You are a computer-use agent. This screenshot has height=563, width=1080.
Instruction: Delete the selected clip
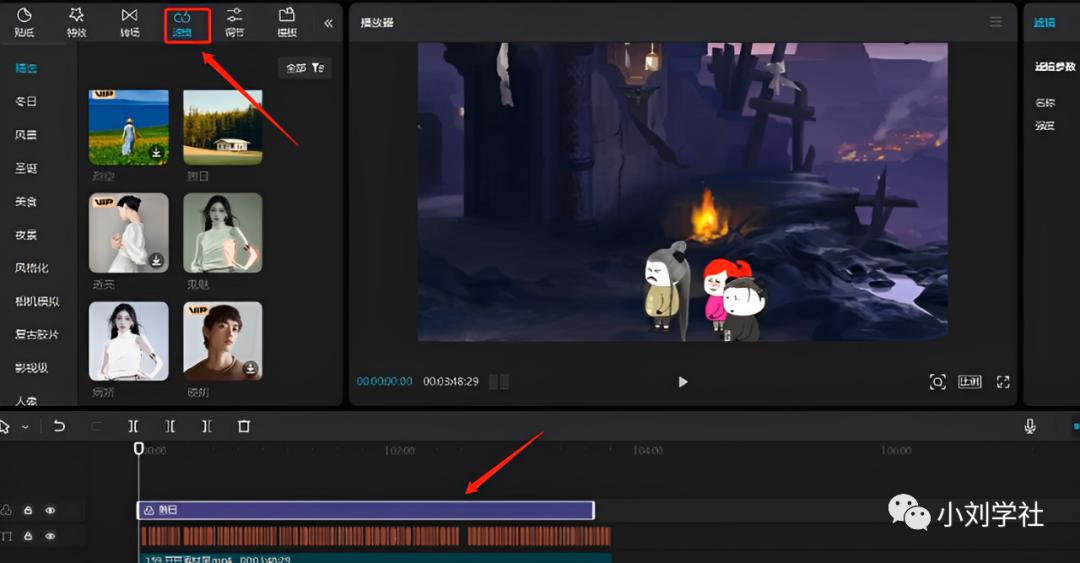click(x=244, y=427)
